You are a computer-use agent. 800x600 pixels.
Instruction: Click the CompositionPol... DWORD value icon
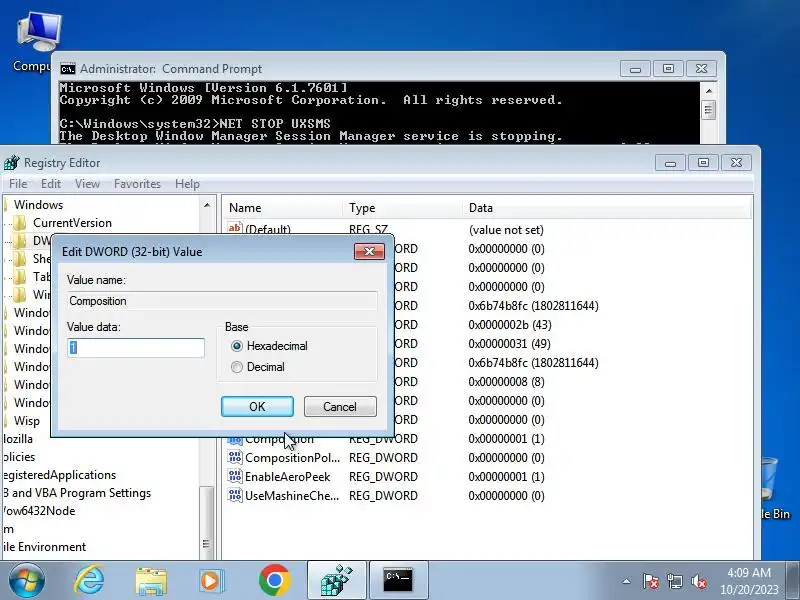point(235,458)
